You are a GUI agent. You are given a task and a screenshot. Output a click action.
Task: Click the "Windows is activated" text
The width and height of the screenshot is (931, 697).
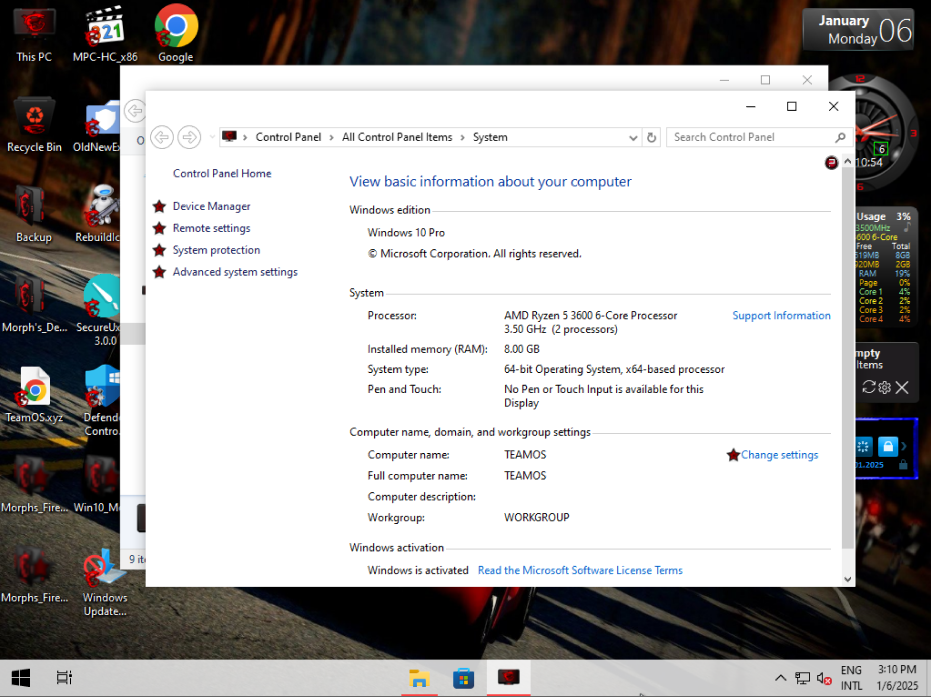point(418,571)
